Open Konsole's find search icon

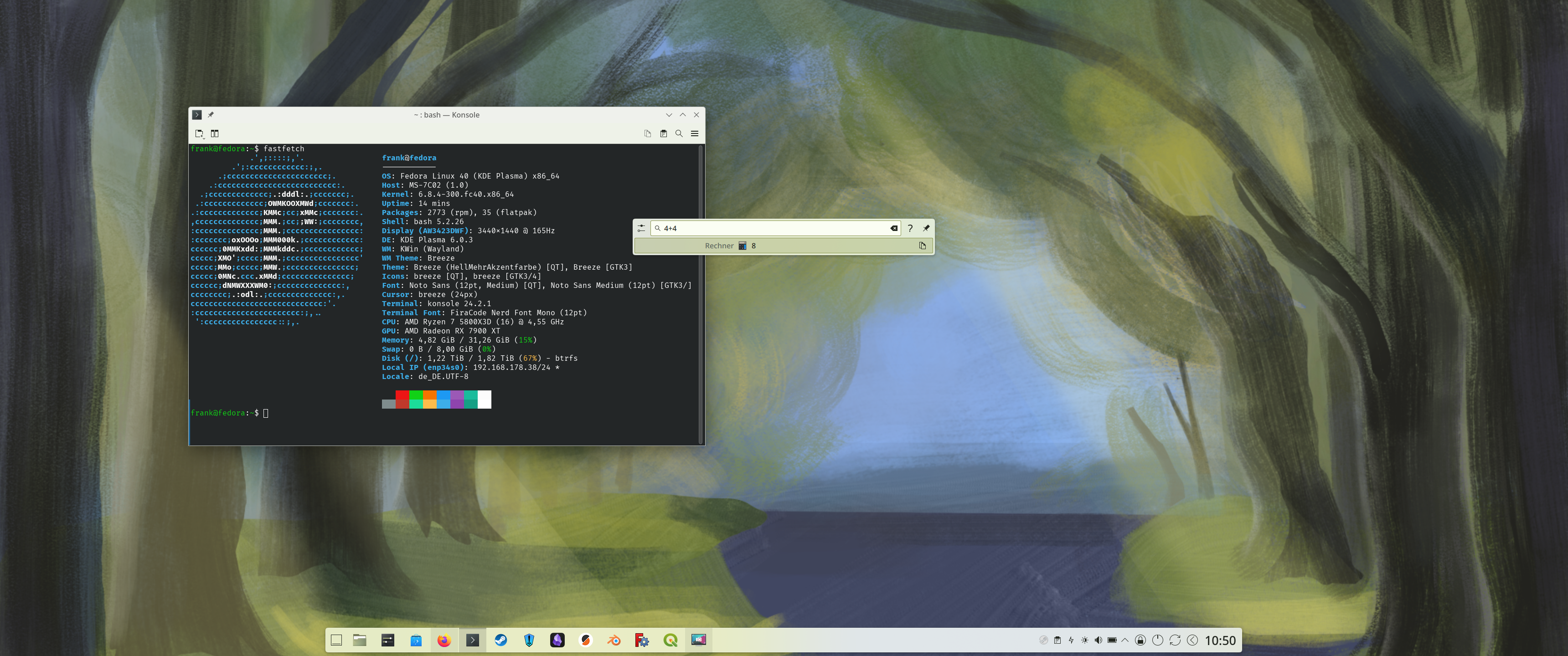pos(679,133)
